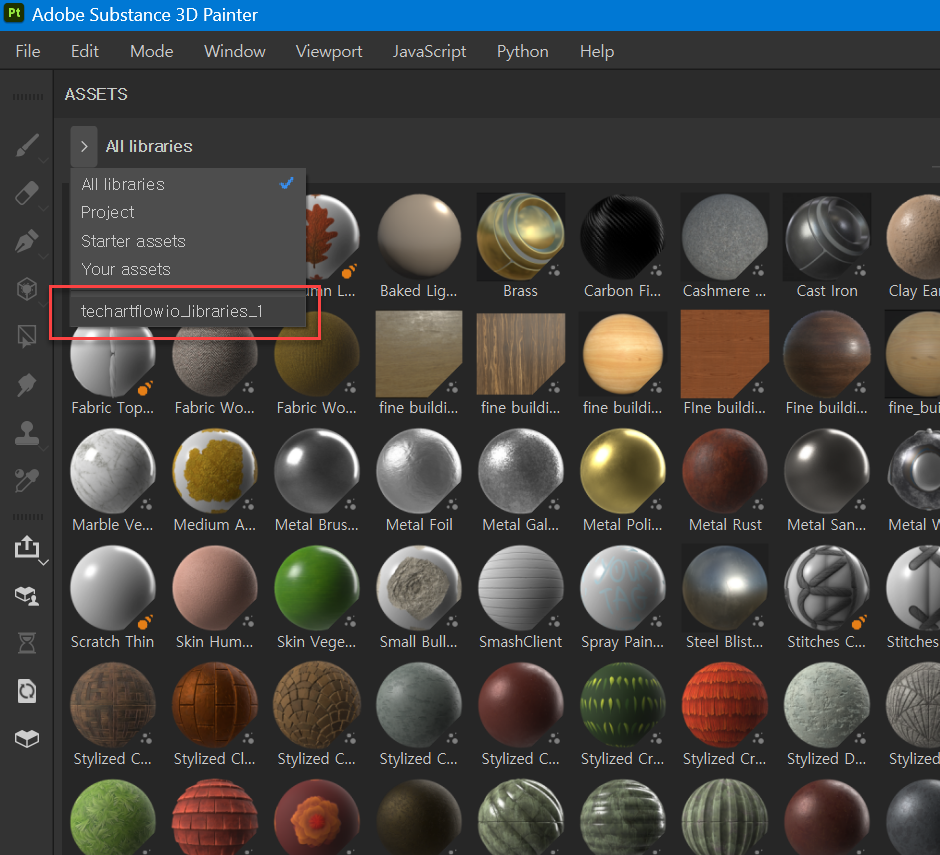The width and height of the screenshot is (940, 855).
Task: Choose Project in the library list
Action: tap(188, 212)
